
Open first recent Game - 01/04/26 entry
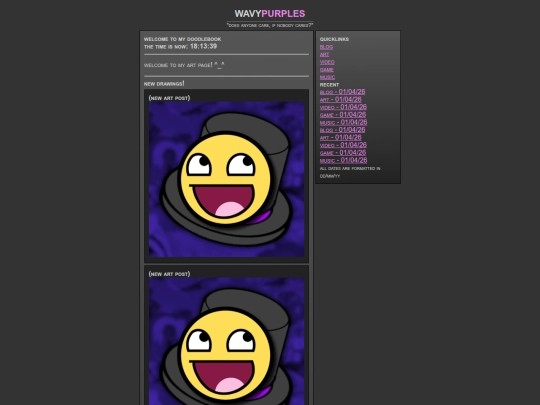pos(343,115)
